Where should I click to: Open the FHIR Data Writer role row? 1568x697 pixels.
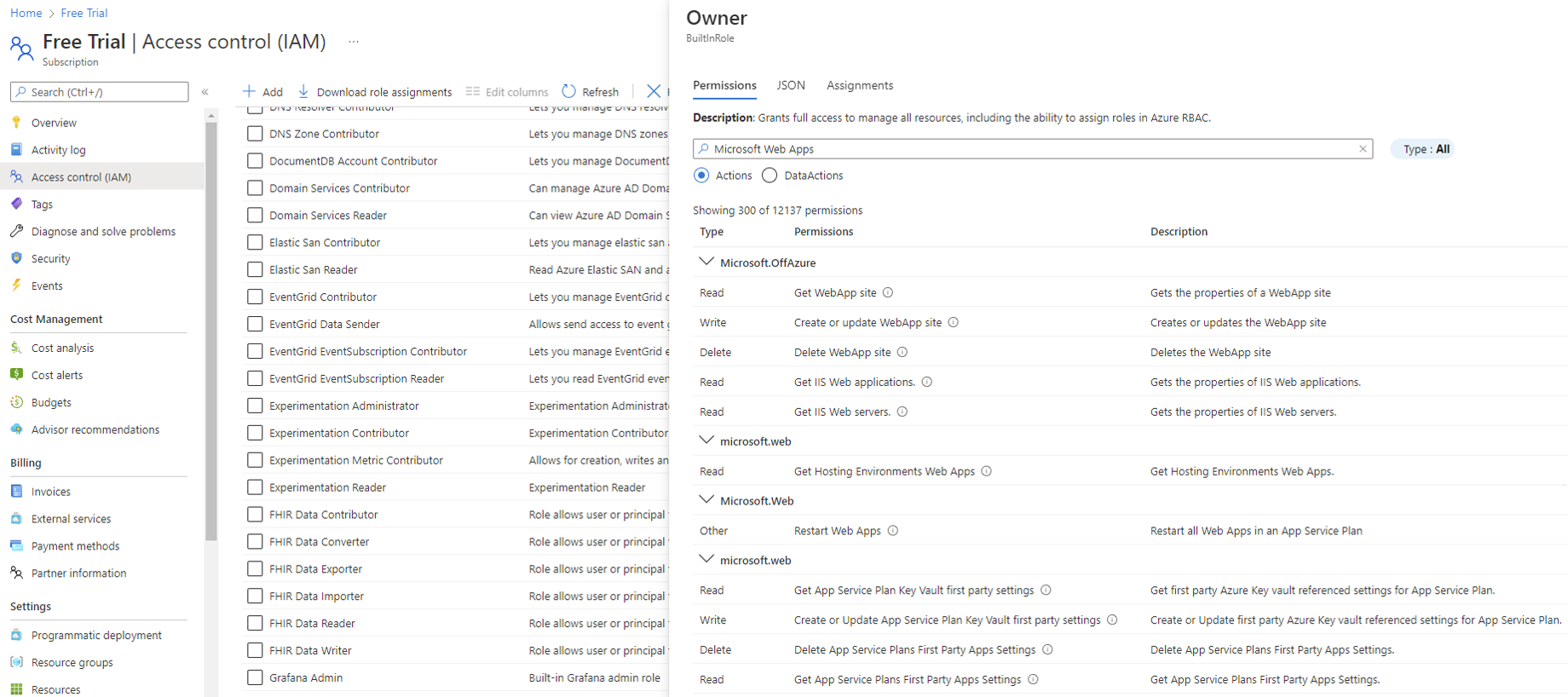pos(456,651)
